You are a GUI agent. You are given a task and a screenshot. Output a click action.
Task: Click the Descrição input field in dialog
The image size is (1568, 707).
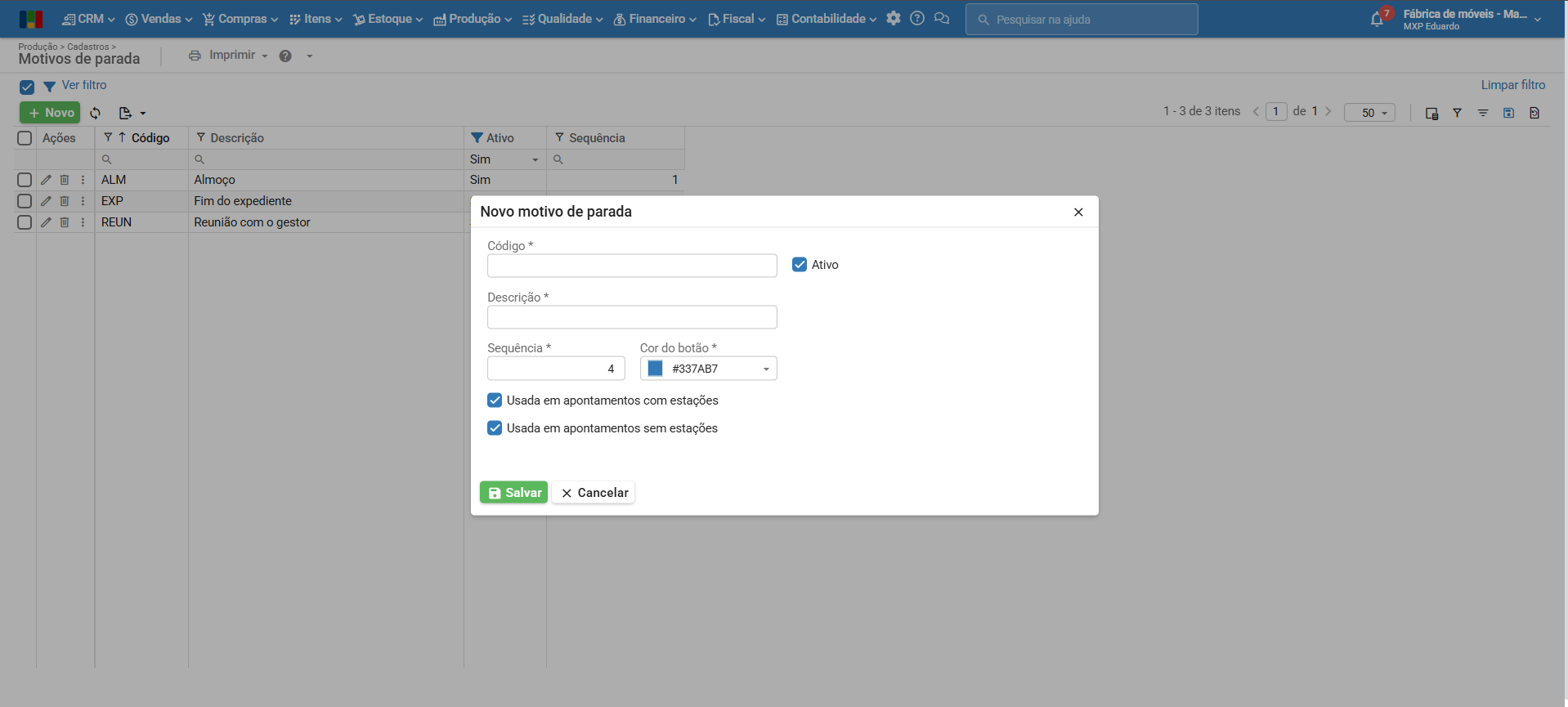631,317
